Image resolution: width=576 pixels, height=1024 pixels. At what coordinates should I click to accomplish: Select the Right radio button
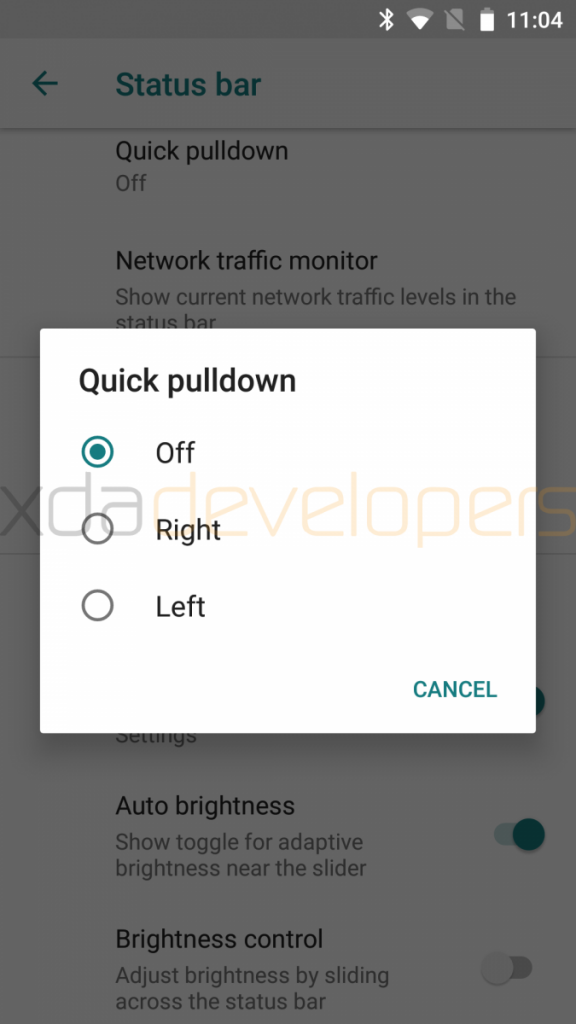(97, 529)
